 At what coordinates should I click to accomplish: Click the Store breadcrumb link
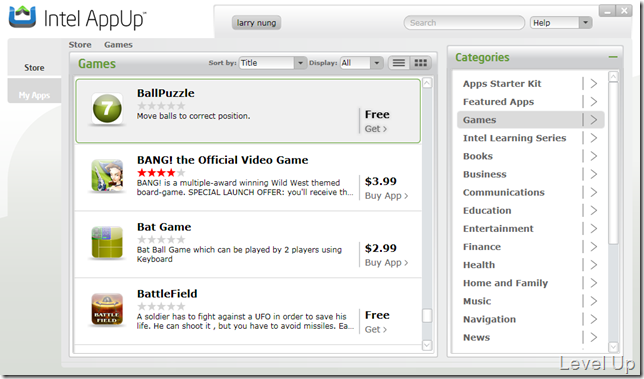coord(80,45)
